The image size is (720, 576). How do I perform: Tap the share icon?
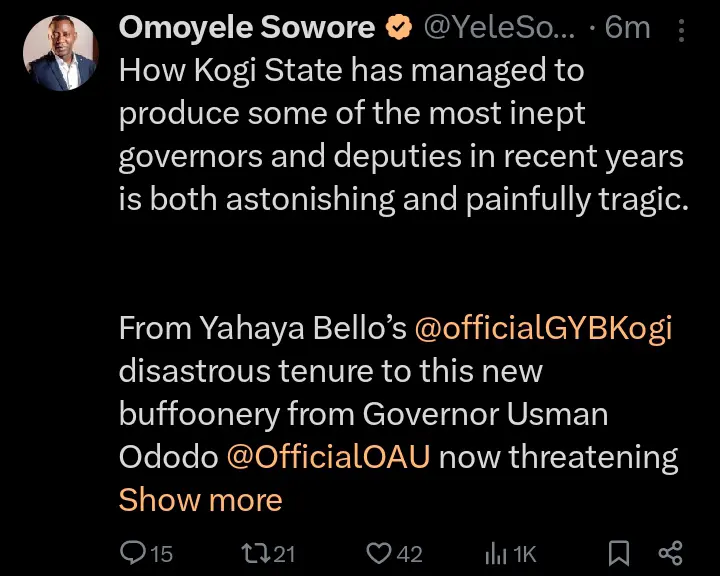[670, 552]
